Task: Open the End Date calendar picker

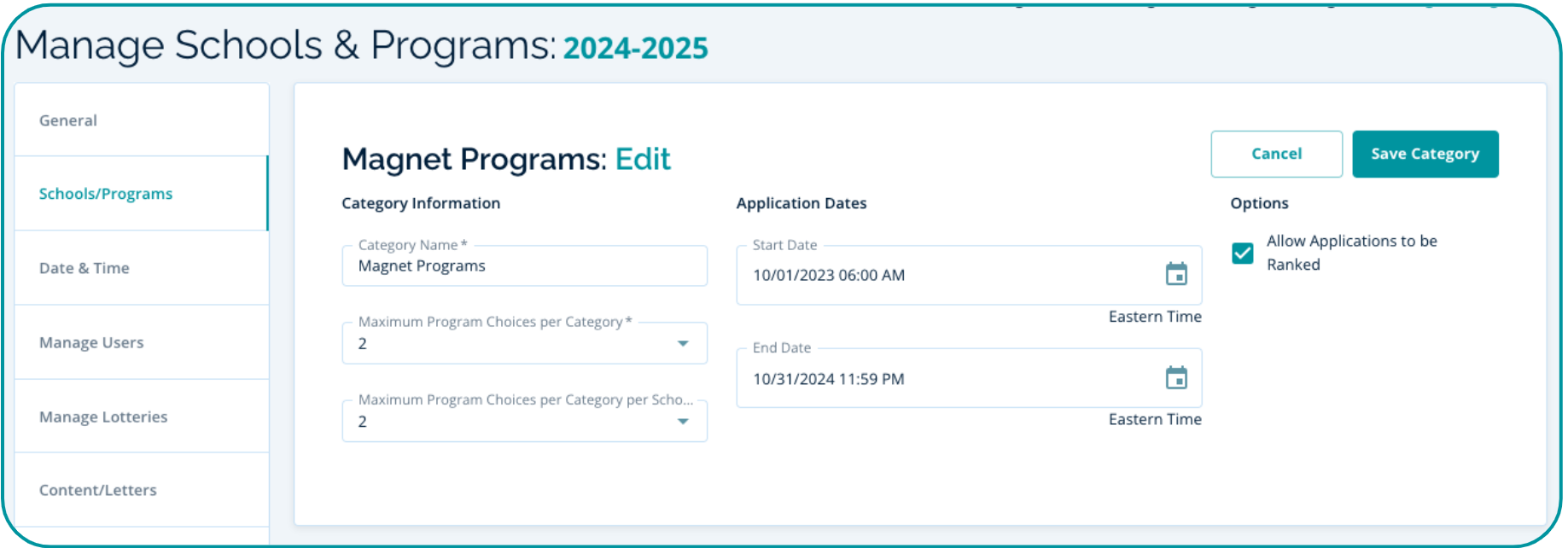Action: tap(1176, 377)
